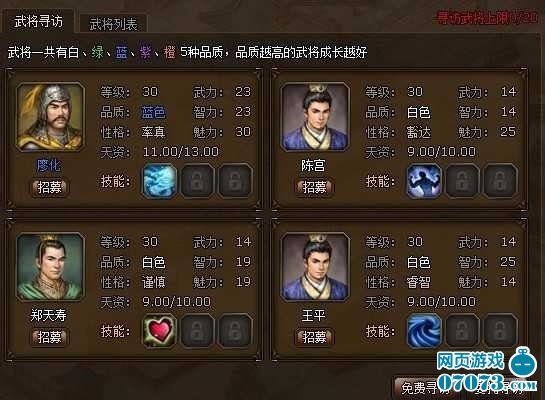
Task: Click the blue 廖化 name label
Action: (x=49, y=165)
